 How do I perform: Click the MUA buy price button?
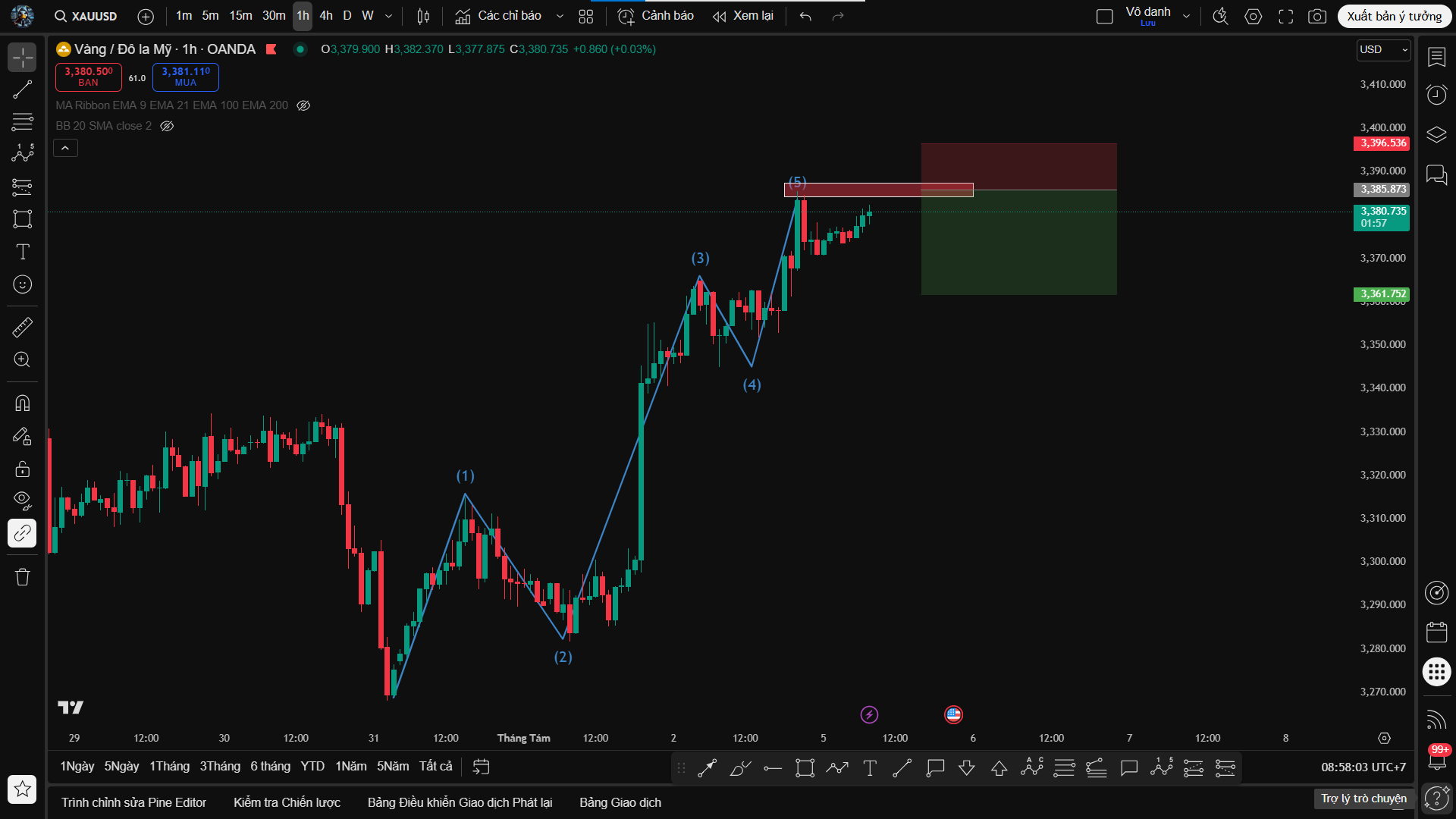click(186, 77)
